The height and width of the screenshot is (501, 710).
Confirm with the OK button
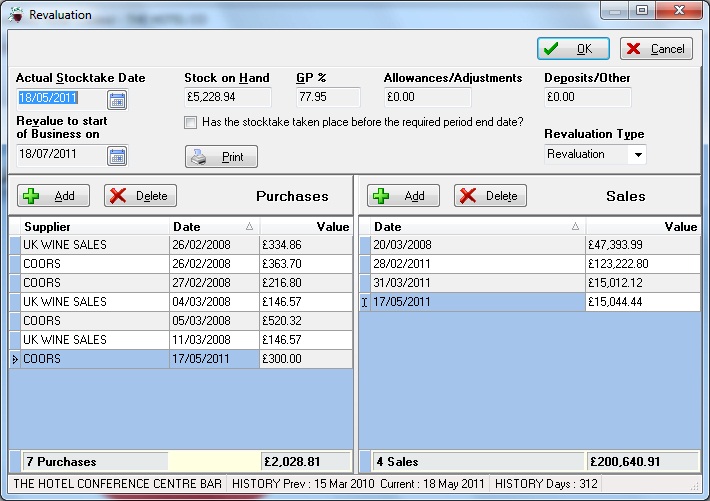pyautogui.click(x=573, y=48)
